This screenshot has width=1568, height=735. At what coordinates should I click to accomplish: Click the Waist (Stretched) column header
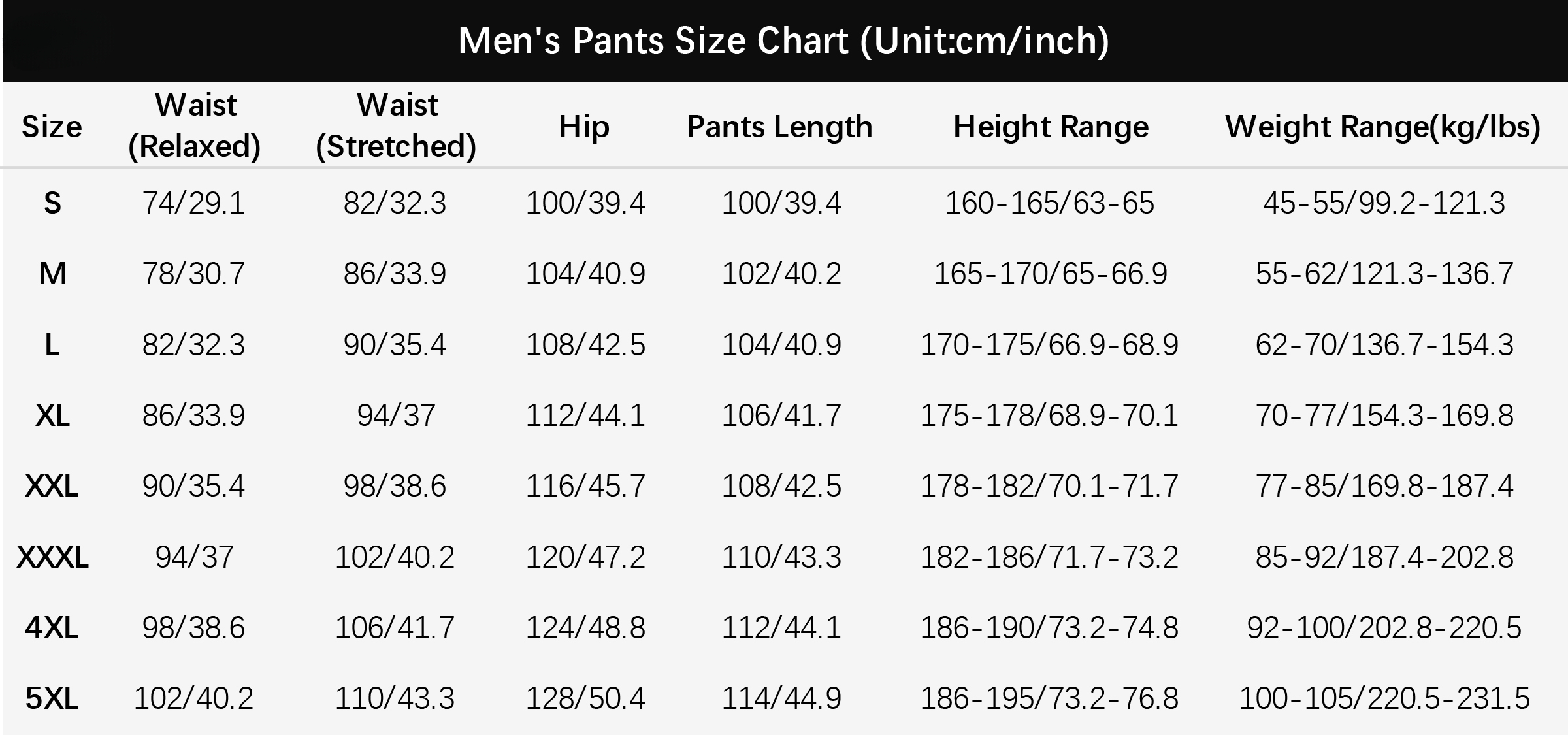pyautogui.click(x=396, y=125)
